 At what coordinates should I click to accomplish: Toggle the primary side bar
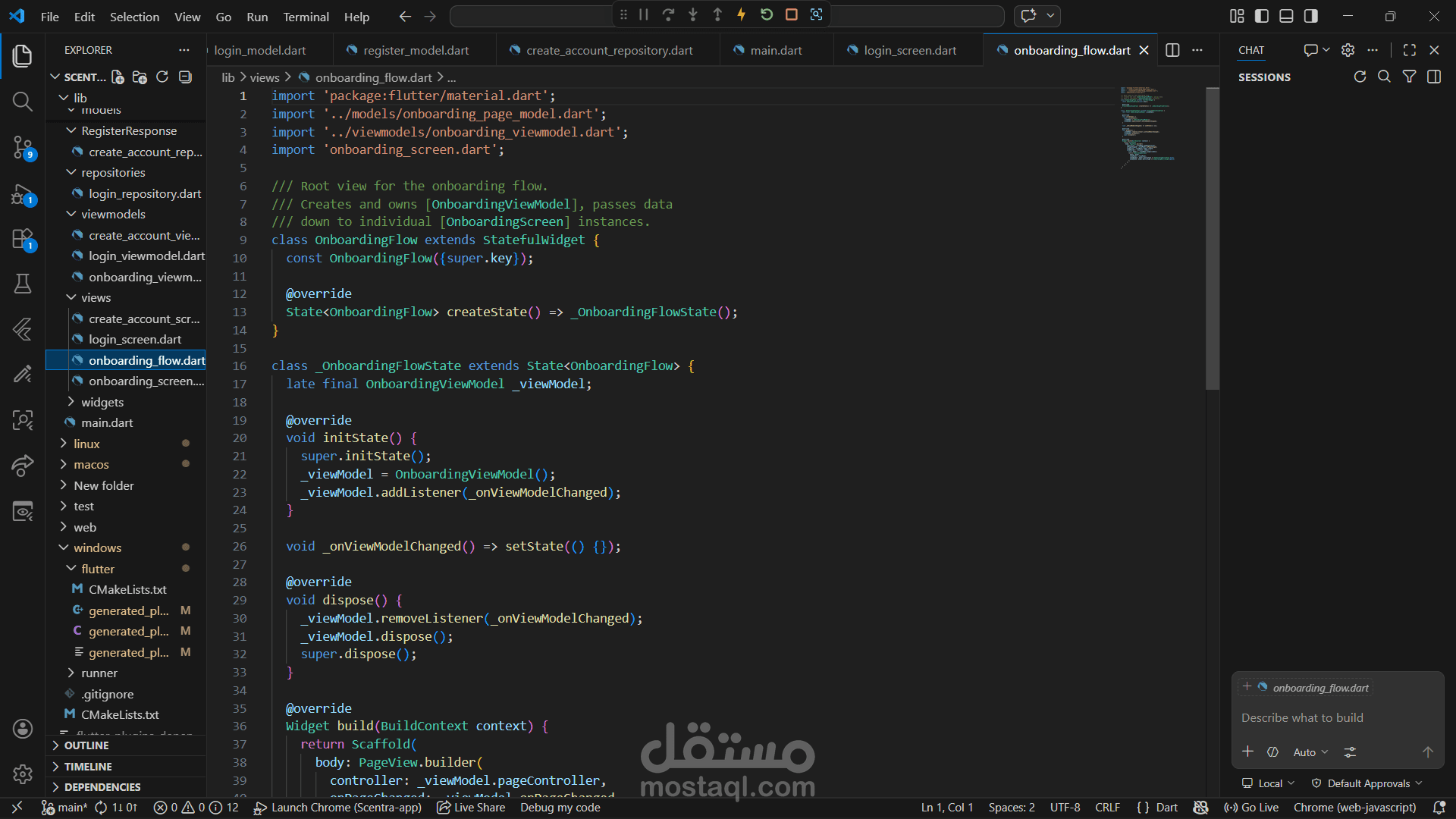[1262, 16]
